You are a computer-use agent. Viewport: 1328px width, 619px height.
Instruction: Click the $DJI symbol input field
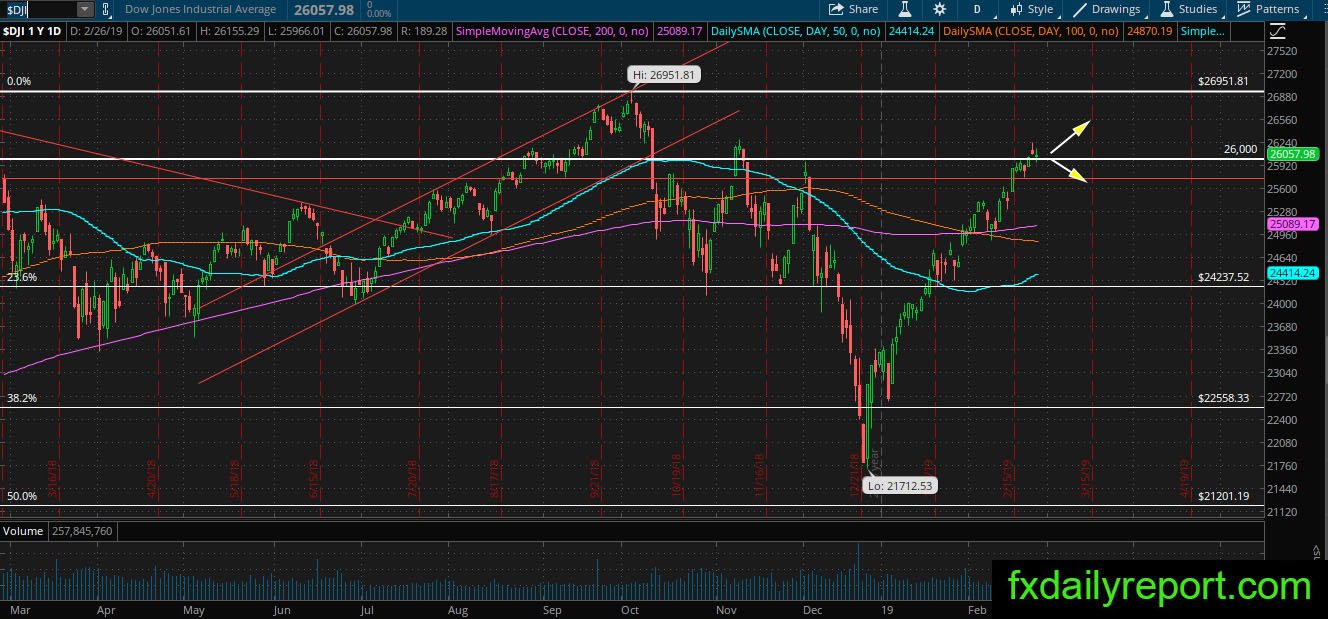click(38, 9)
